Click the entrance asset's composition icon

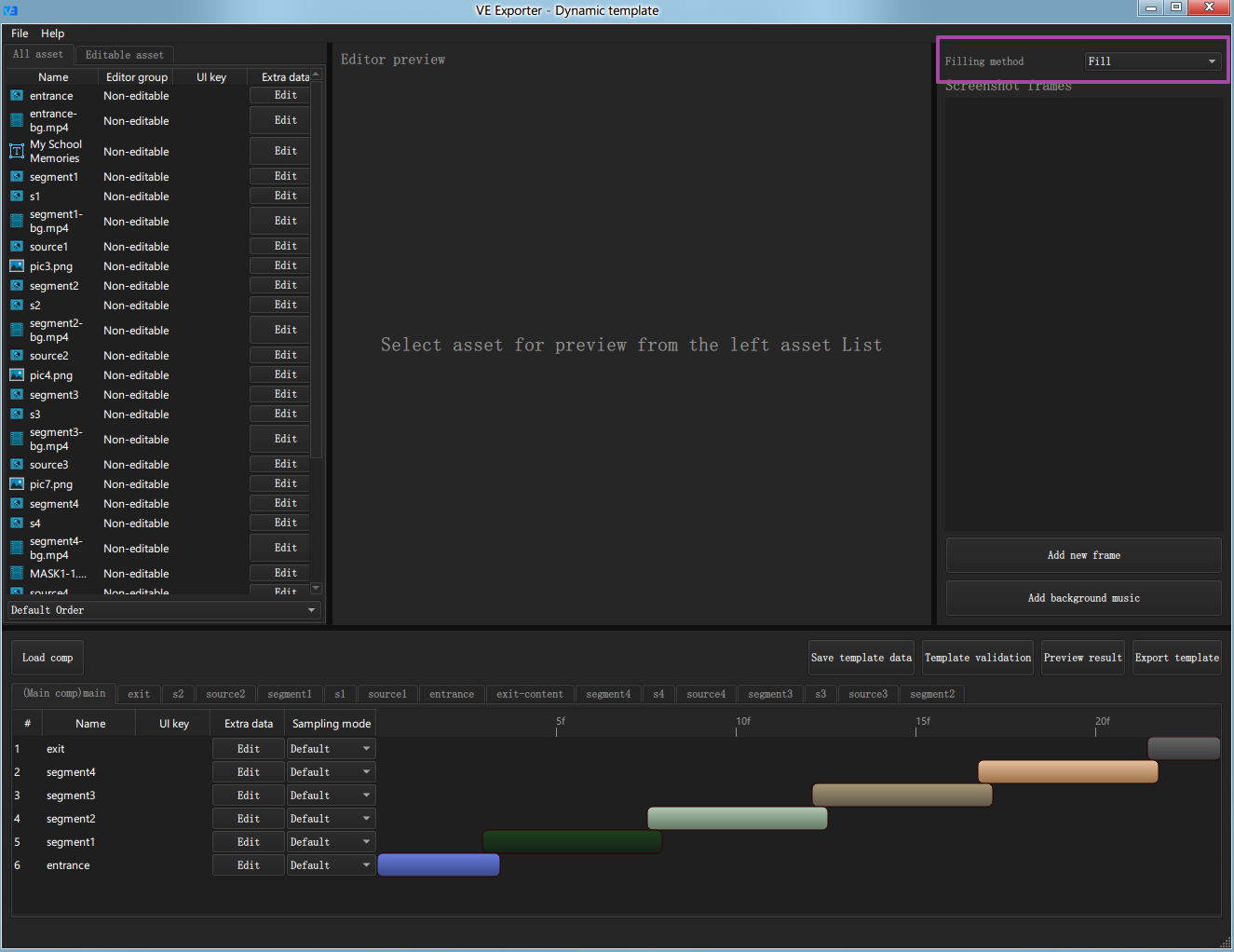(17, 96)
